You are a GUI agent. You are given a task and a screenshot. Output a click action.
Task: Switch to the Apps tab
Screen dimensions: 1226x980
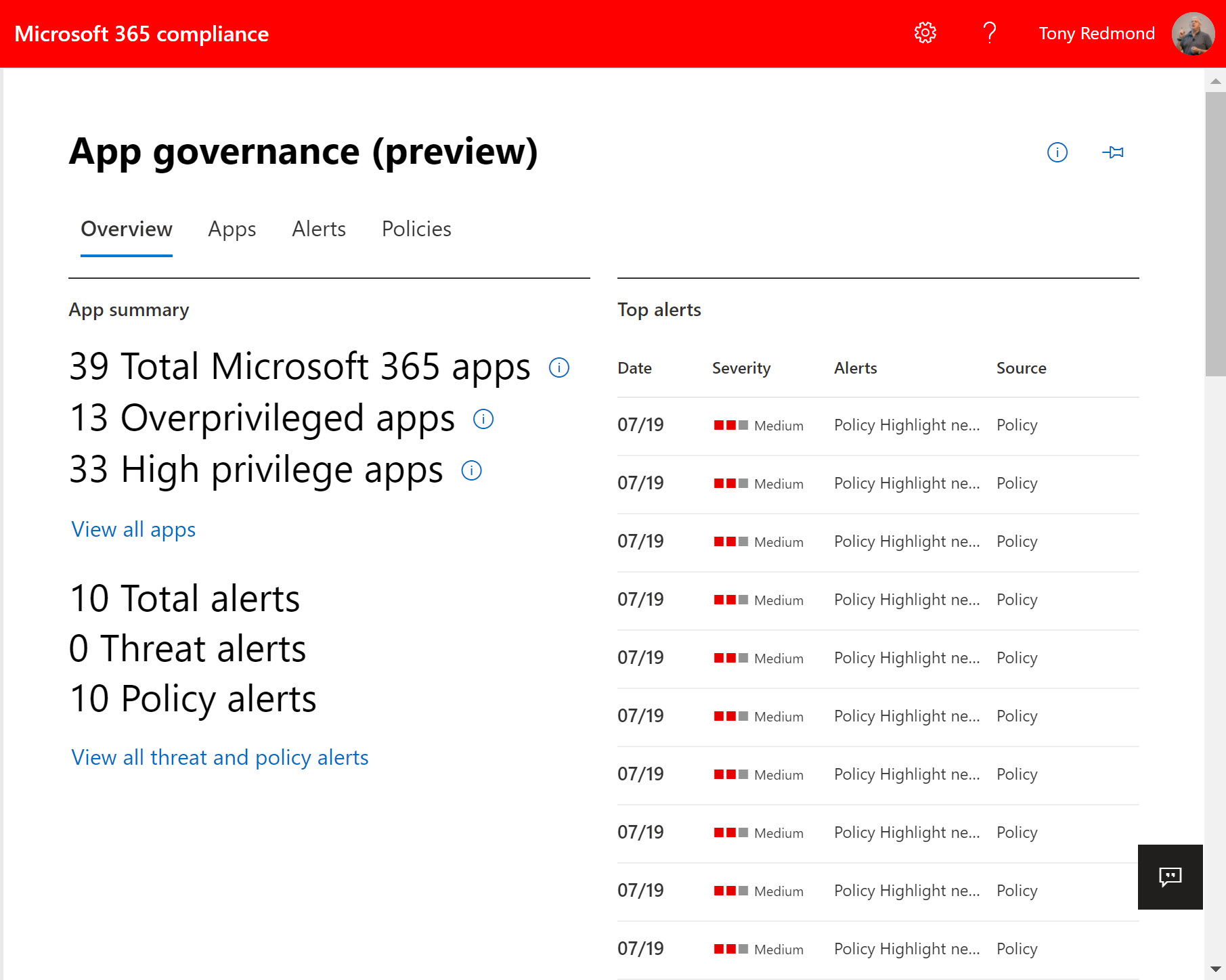[232, 229]
